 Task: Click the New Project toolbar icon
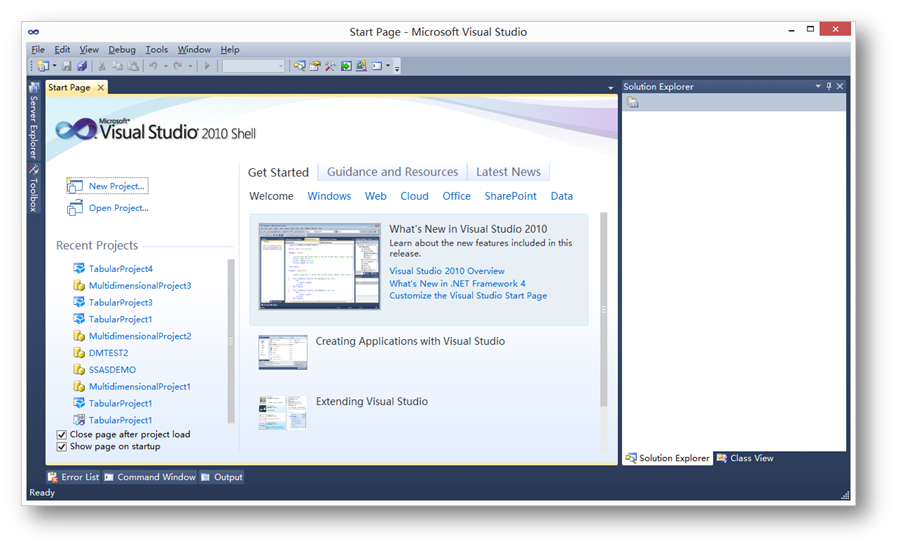coord(43,66)
